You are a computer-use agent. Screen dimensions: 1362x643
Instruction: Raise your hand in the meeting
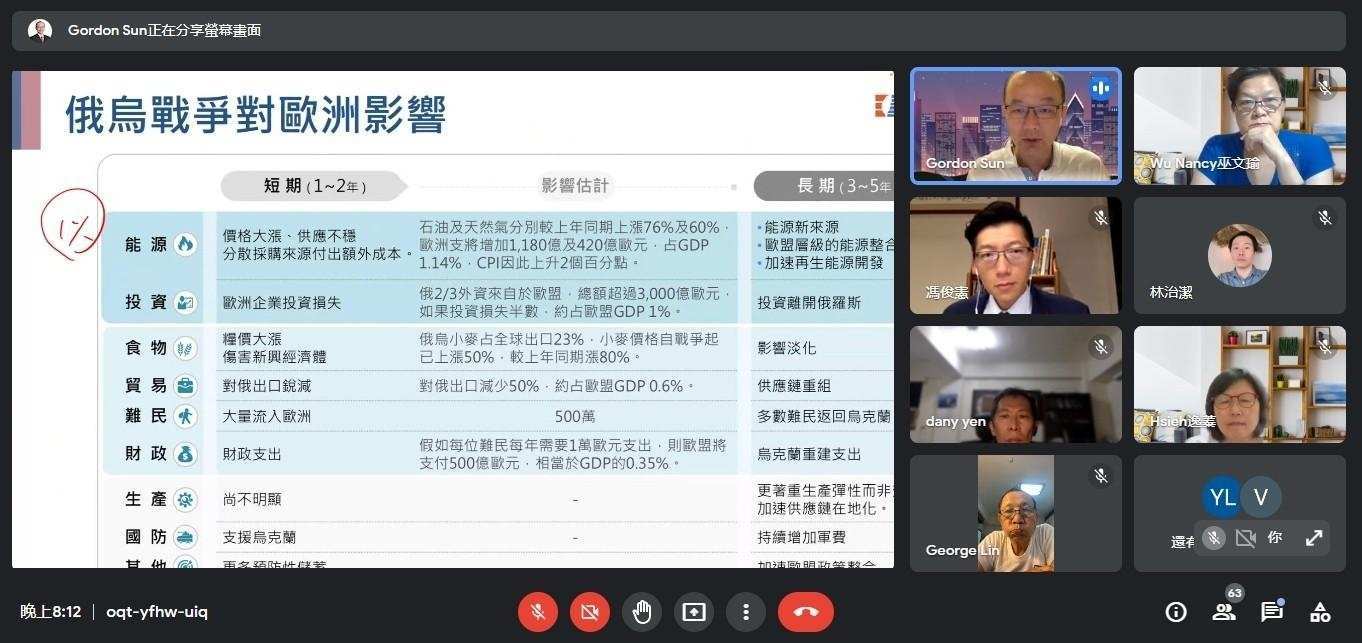[x=642, y=612]
